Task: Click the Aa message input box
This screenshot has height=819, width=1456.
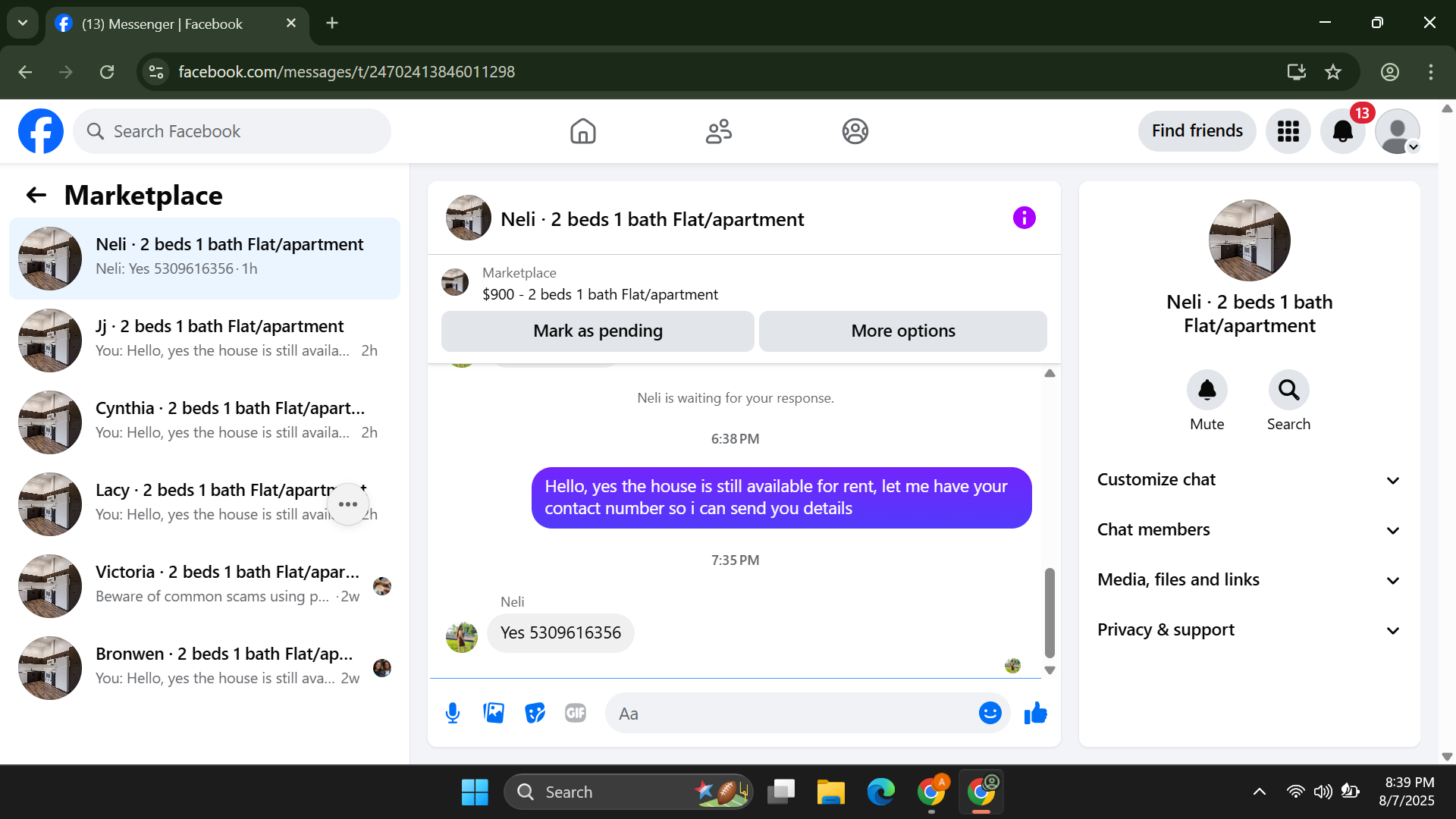Action: click(796, 714)
